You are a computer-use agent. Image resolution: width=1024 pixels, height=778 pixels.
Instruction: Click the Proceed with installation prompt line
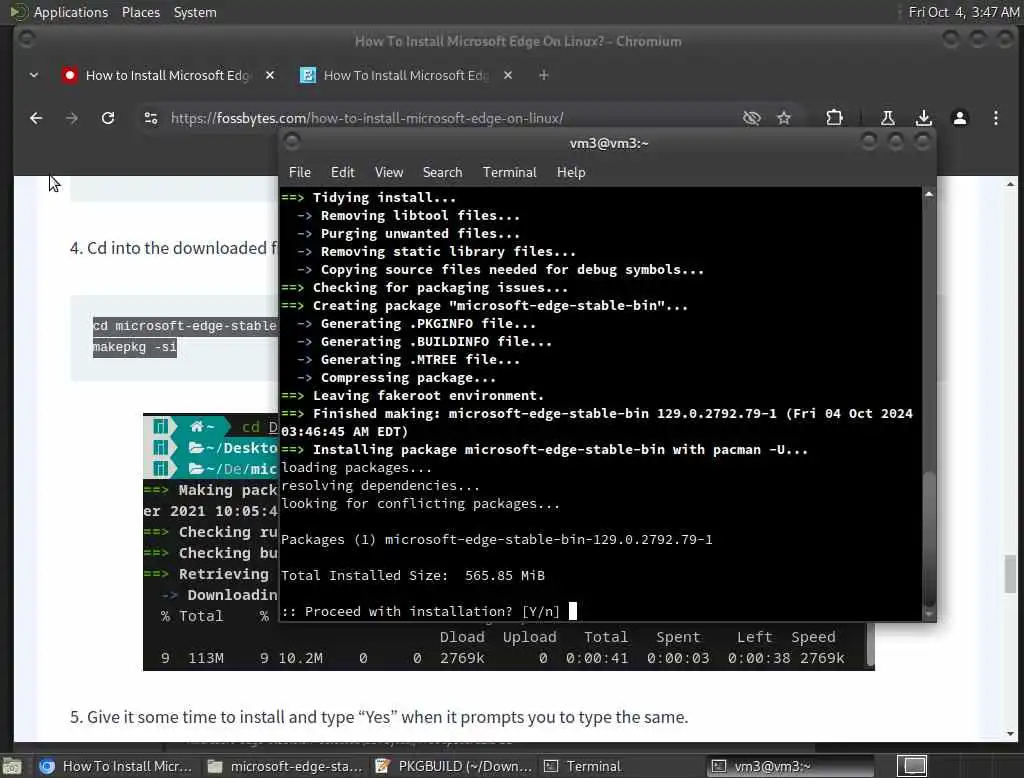421,612
